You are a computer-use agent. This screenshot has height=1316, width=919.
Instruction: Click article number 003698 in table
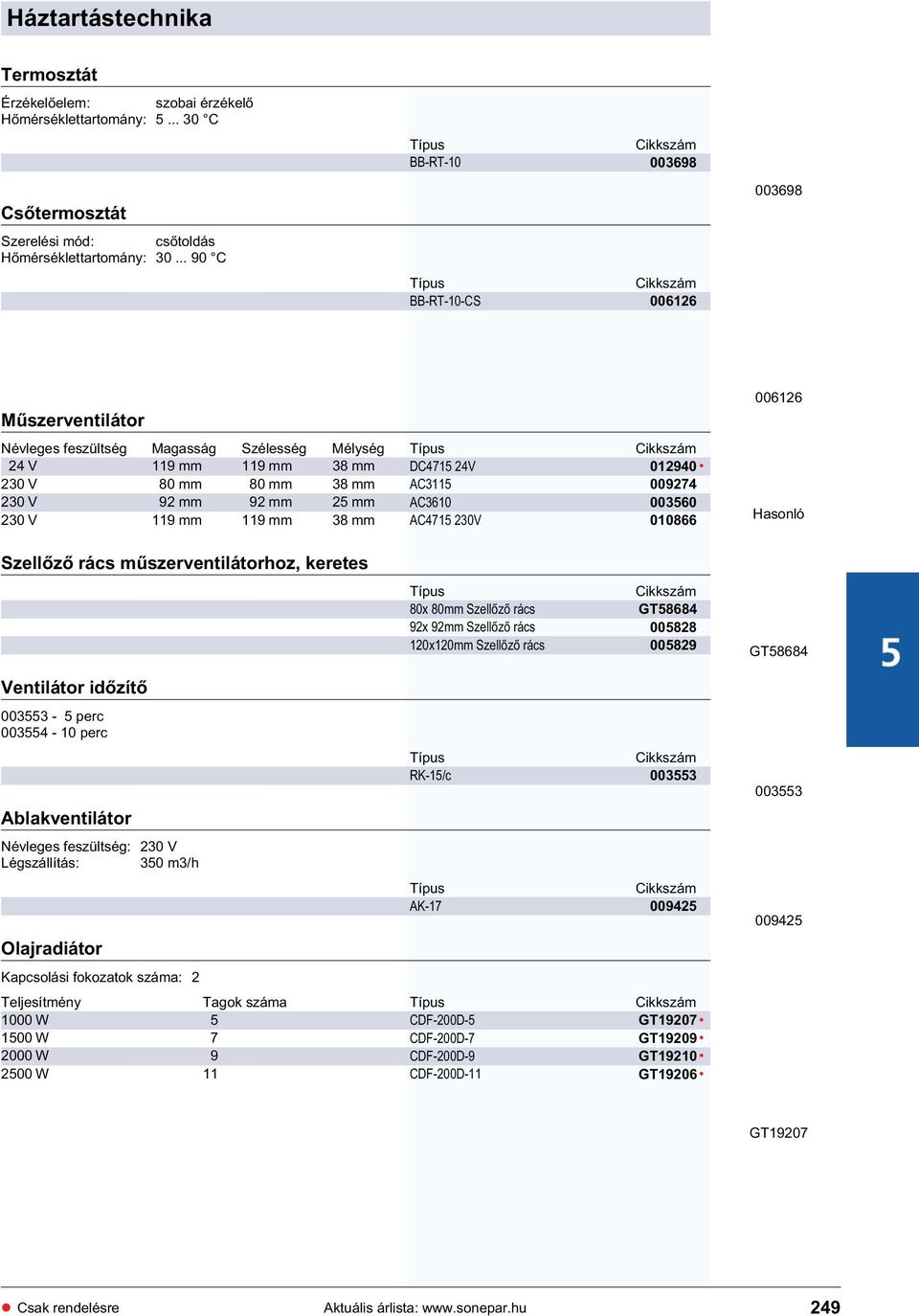click(x=673, y=163)
